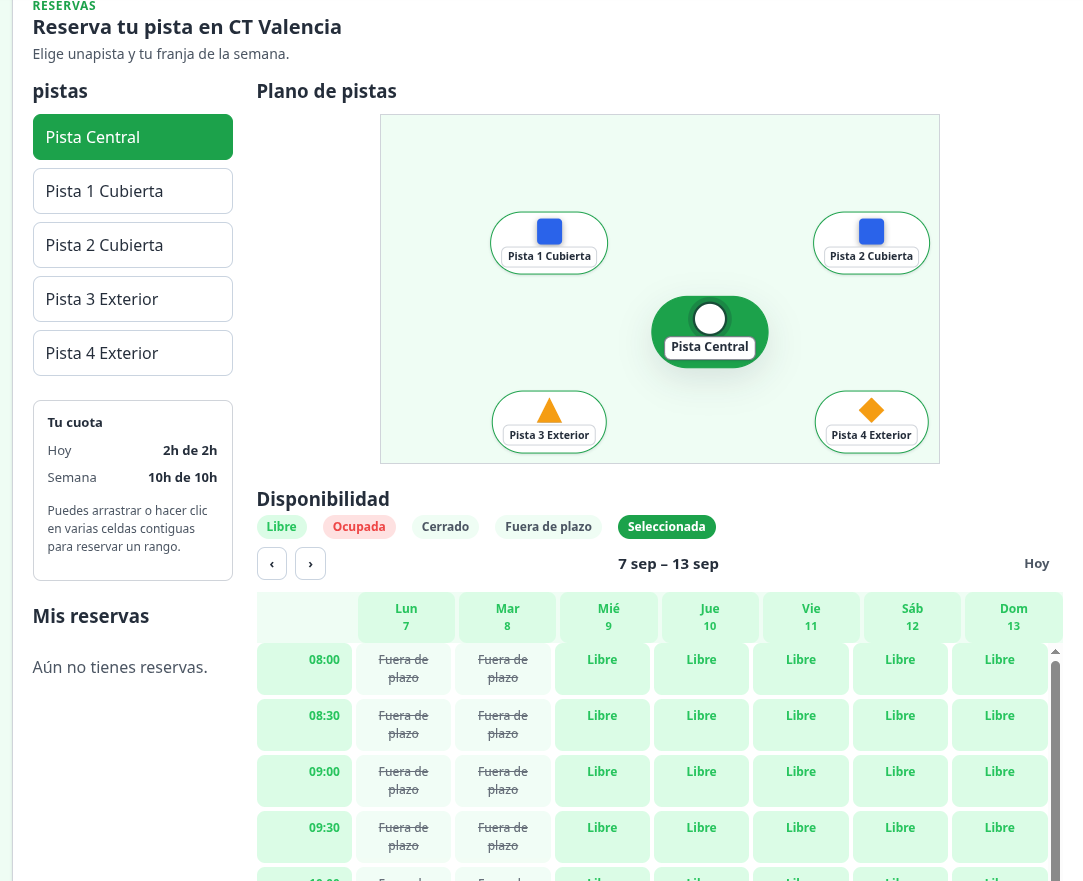This screenshot has width=1083, height=881.
Task: Click the Pista 3 Exterior map label
Action: [x=549, y=435]
